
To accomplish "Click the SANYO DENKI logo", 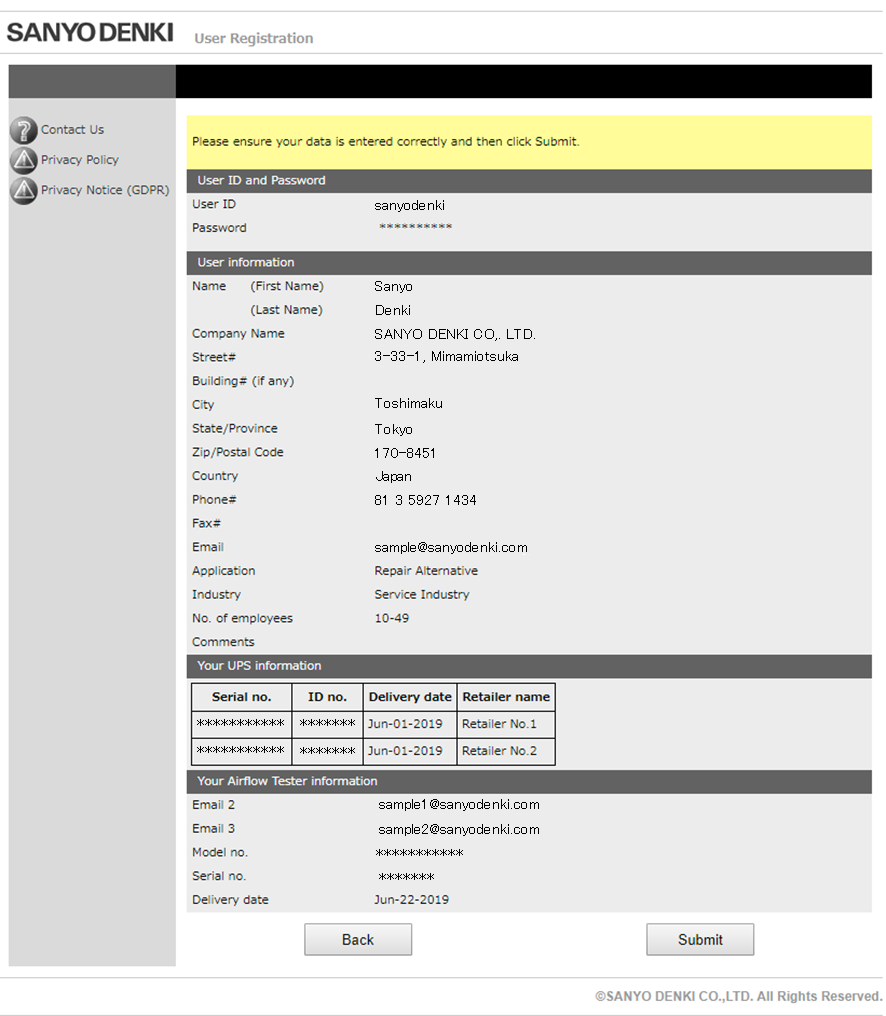I will (90, 32).
